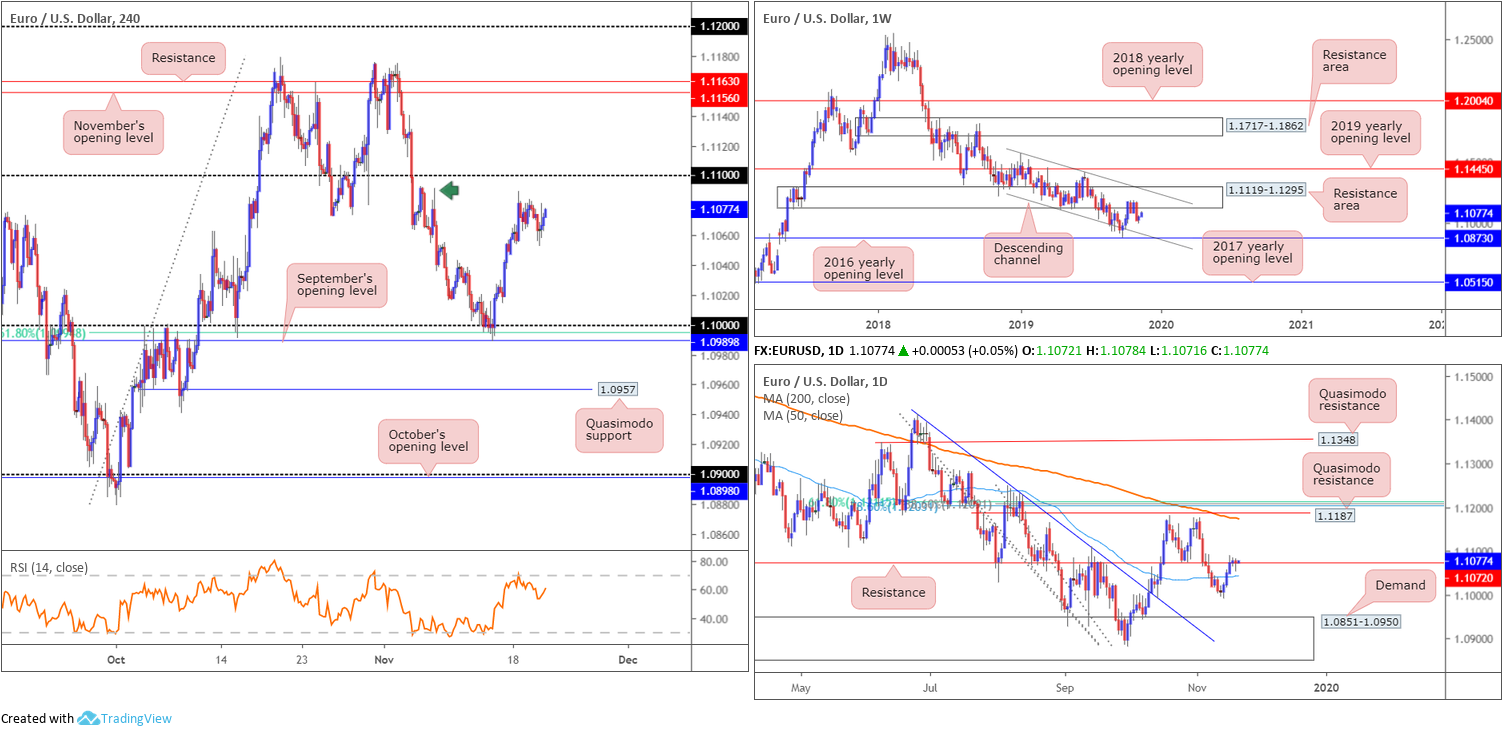Click the Resistance callout on the 240 chart
Screen dimensions: 1507x733
coord(183,58)
